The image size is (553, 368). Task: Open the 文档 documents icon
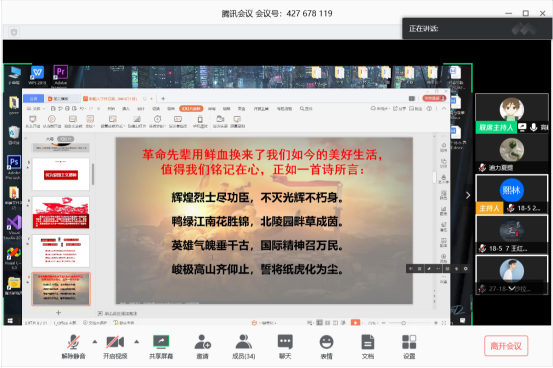[367, 346]
